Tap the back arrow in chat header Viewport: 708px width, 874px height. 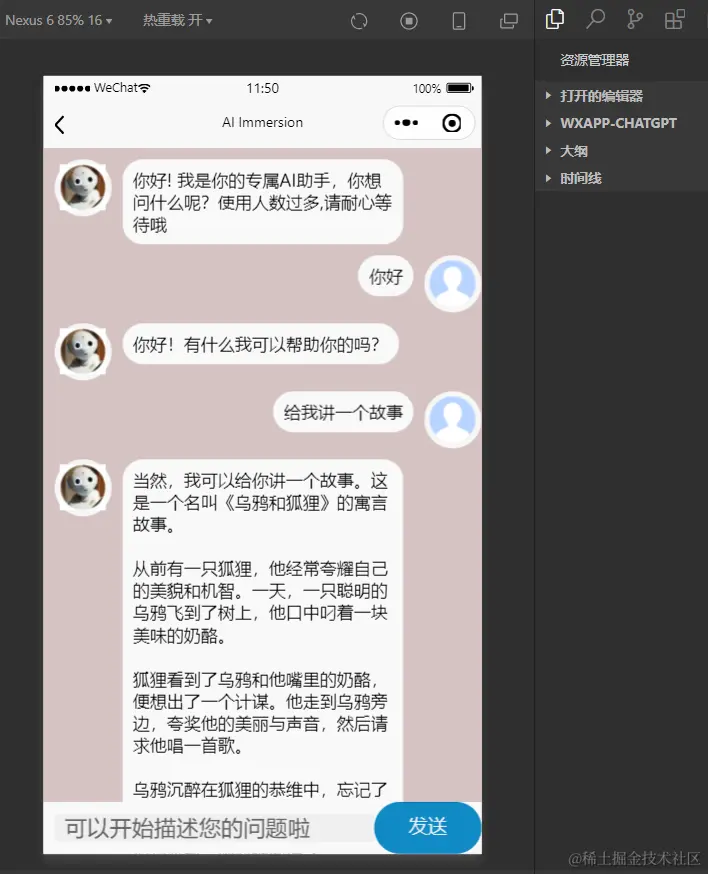pos(60,124)
